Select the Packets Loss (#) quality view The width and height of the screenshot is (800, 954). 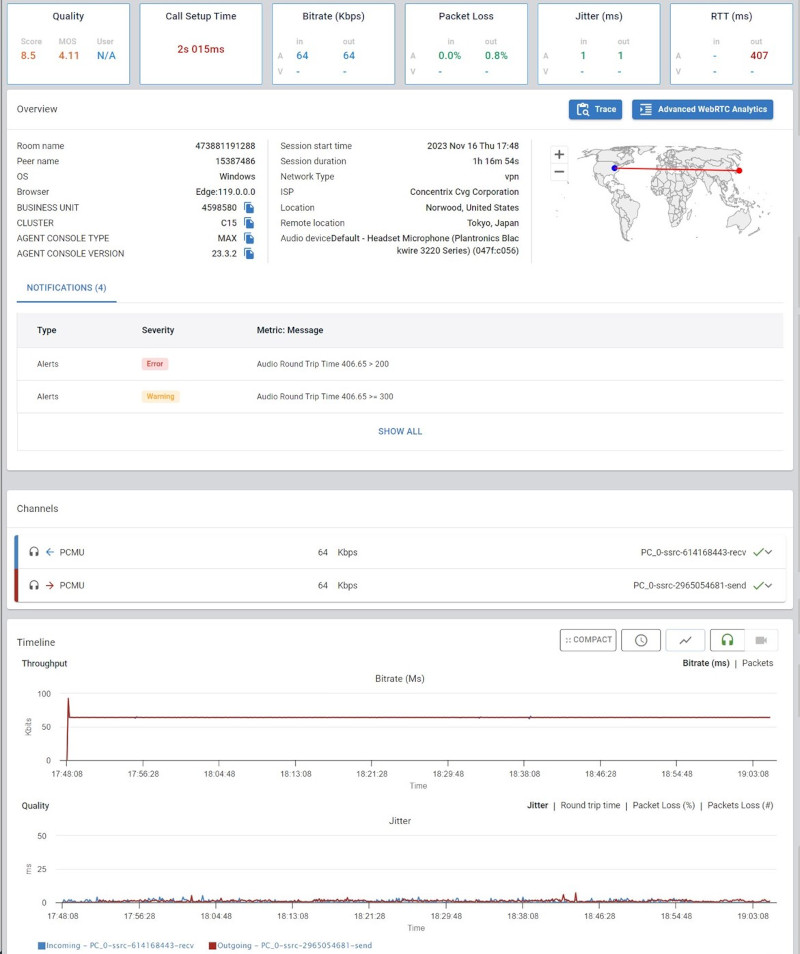[740, 806]
